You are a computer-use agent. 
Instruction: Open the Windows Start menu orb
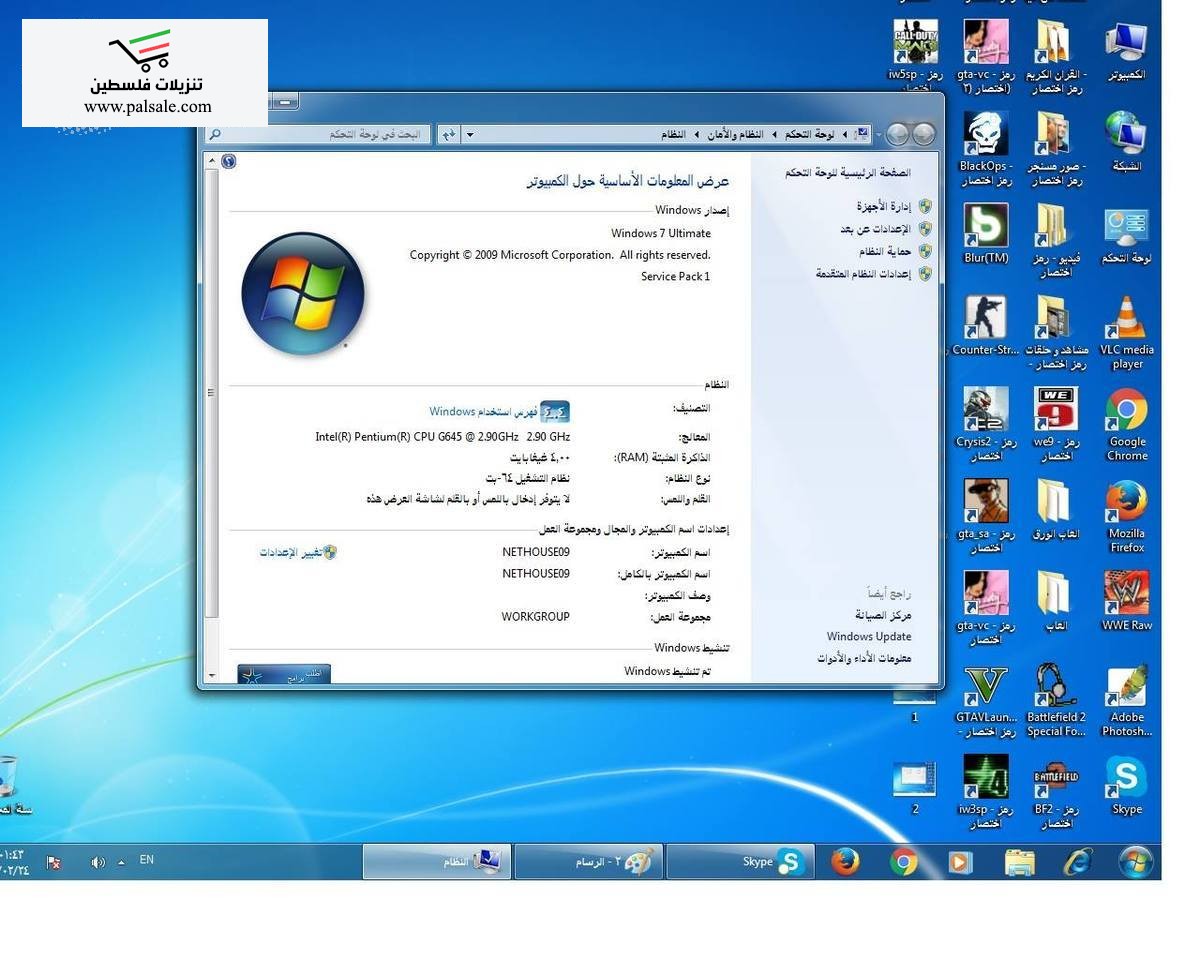point(1135,861)
